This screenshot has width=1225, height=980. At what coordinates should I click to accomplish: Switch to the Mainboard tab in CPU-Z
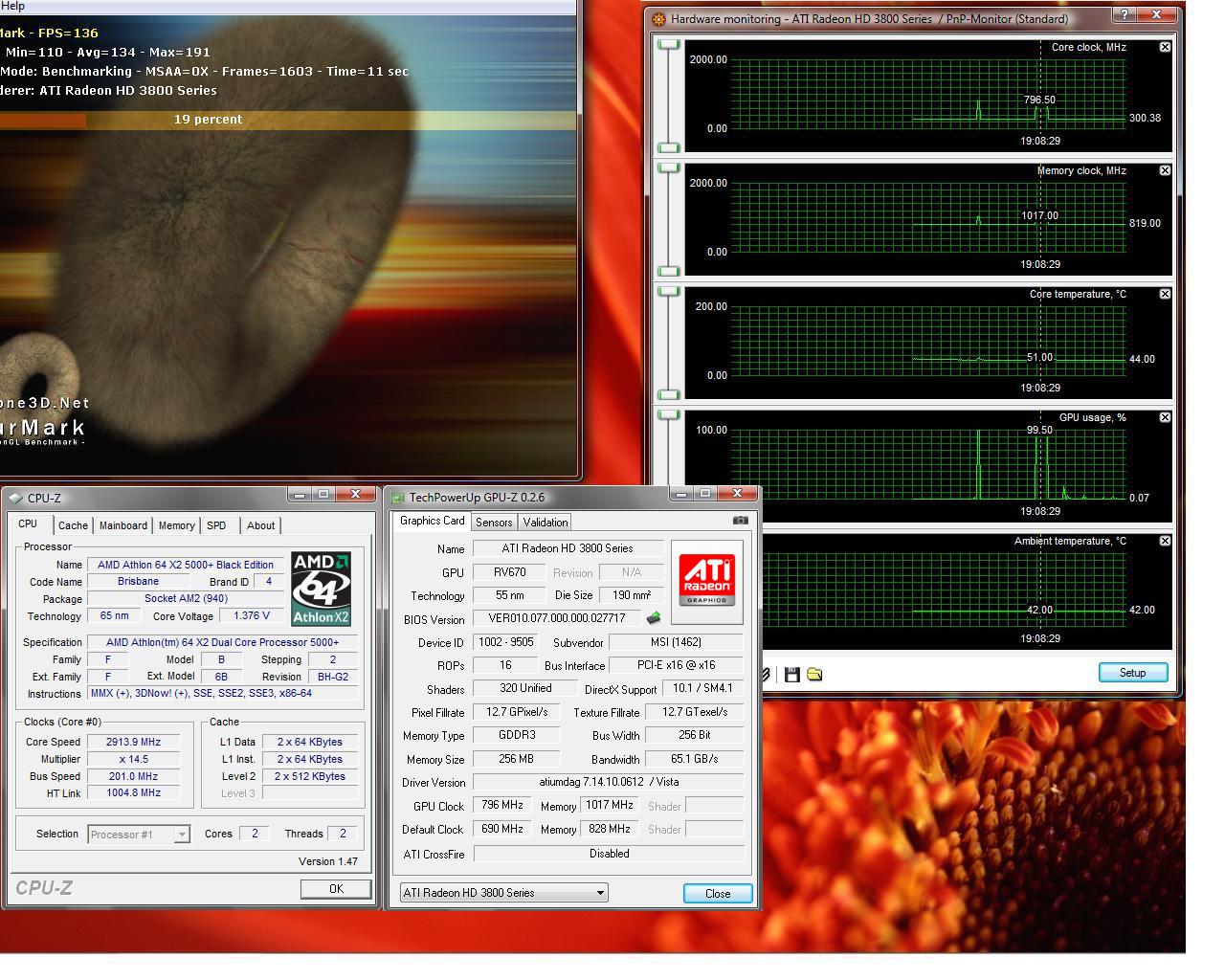[x=123, y=525]
